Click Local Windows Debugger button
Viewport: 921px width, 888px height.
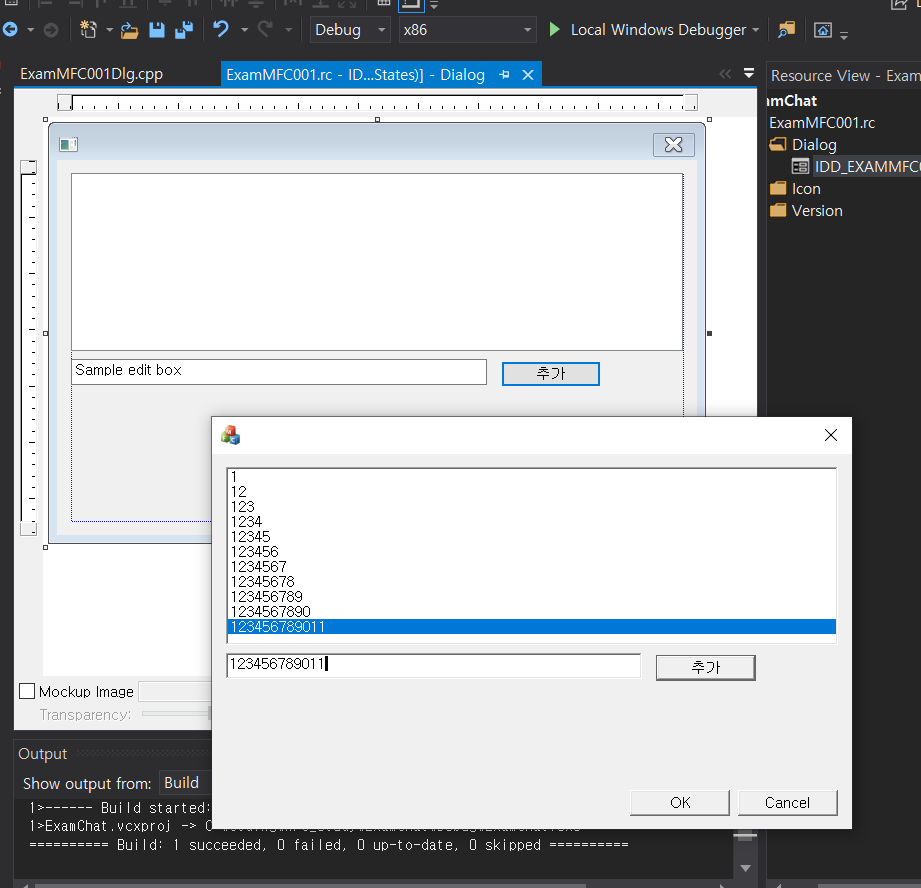658,29
